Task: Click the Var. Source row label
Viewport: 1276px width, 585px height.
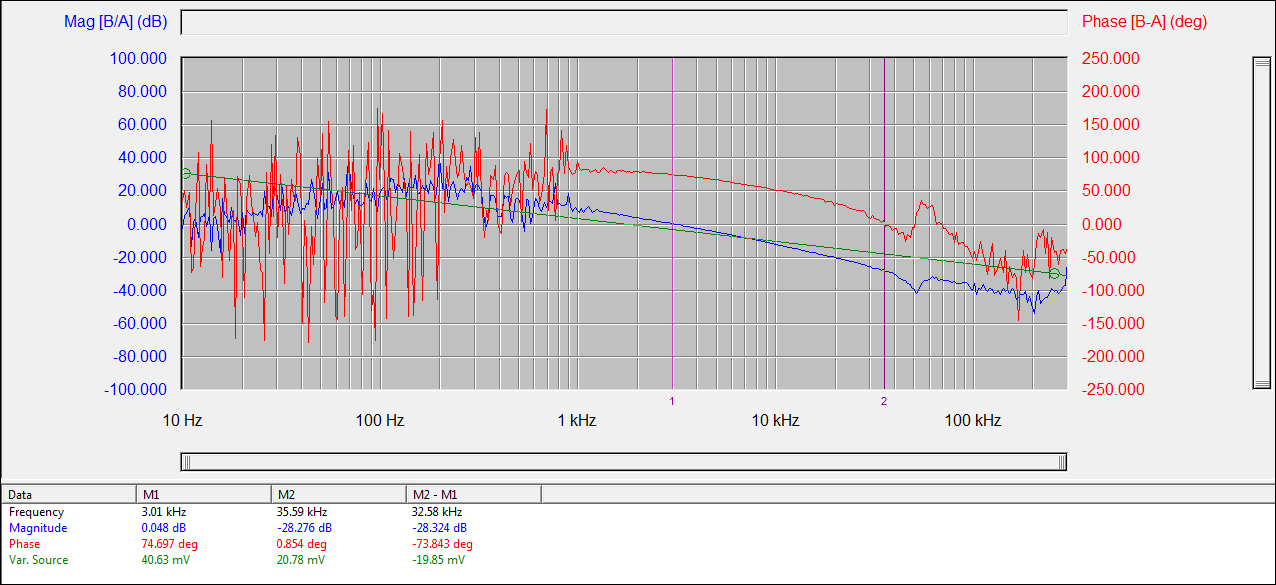Action: (38, 560)
